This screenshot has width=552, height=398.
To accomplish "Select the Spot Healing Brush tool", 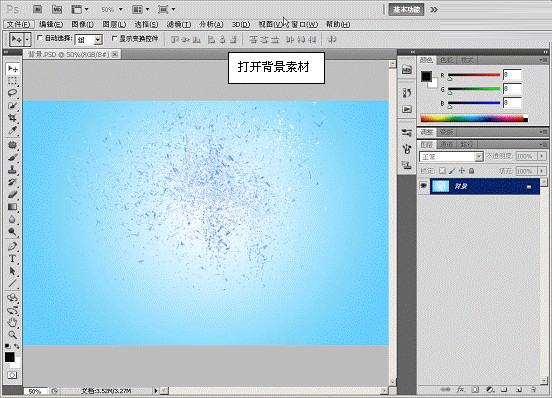I will click(12, 145).
